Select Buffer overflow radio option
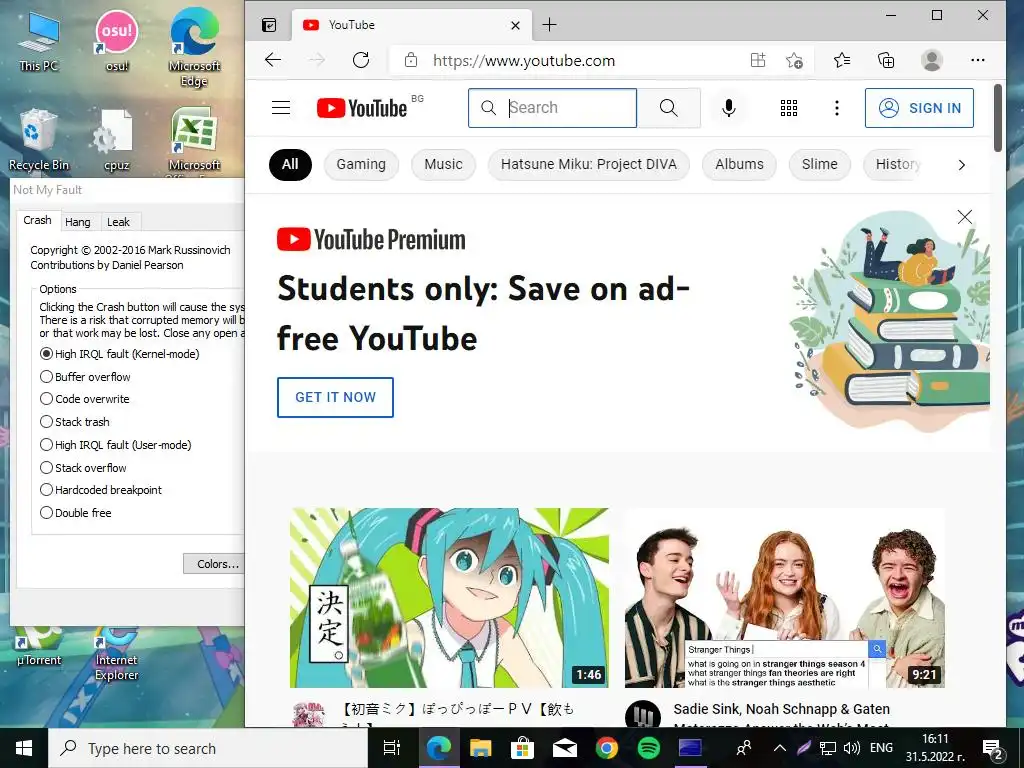The image size is (1024, 768). 86,377
